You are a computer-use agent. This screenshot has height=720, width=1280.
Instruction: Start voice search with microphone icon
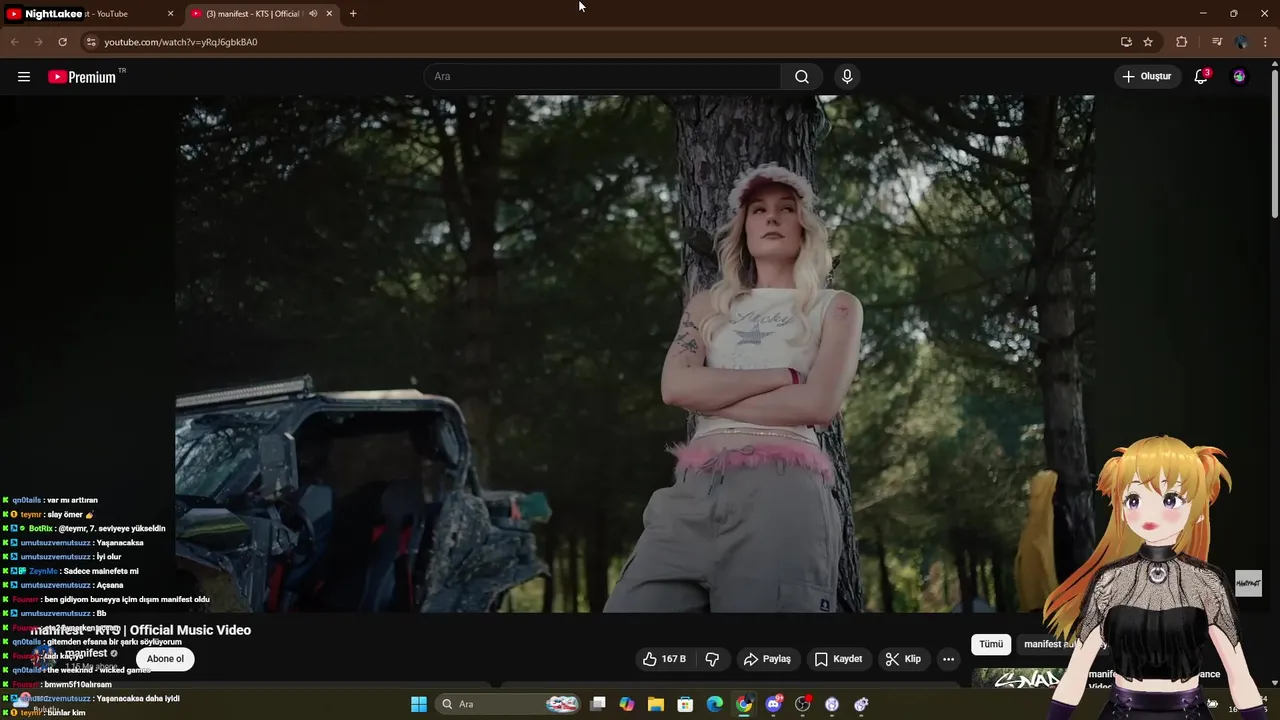point(847,77)
